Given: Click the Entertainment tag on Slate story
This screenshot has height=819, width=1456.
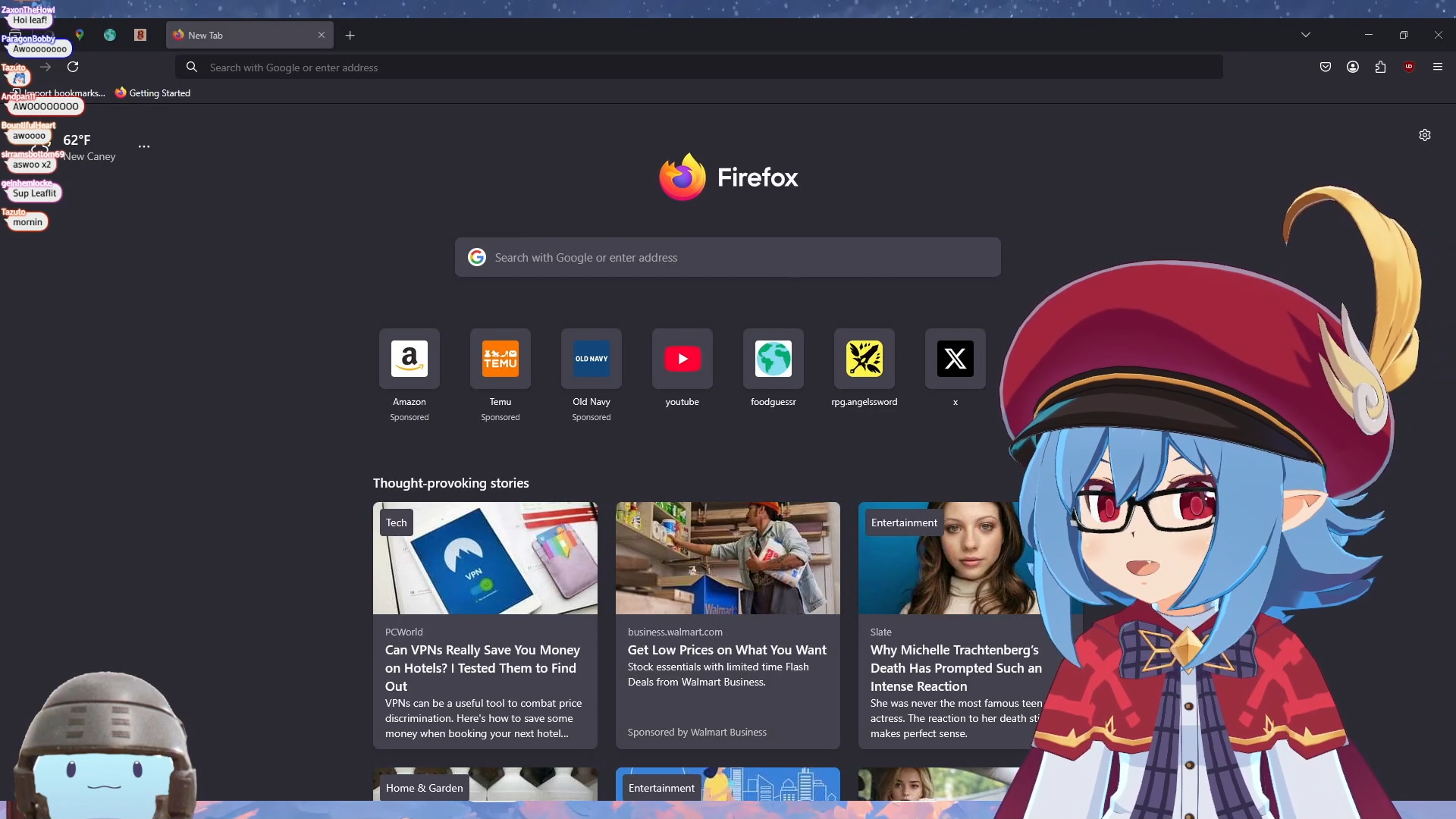Looking at the screenshot, I should point(904,522).
